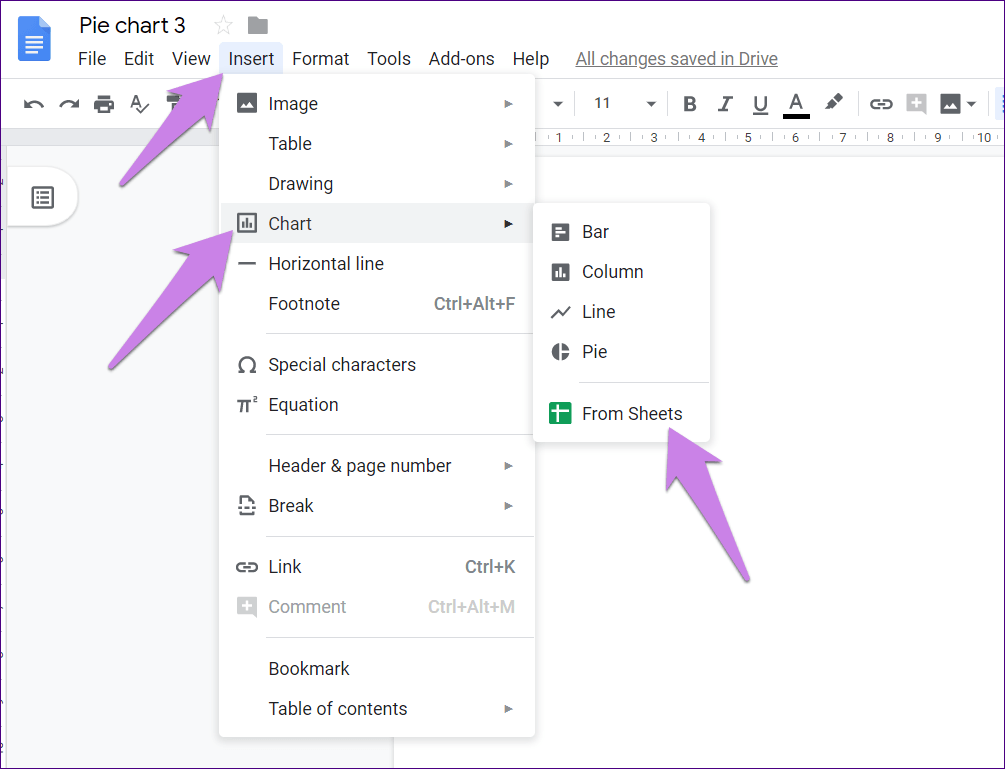
Task: Click the Print toolbar icon
Action: [x=104, y=104]
